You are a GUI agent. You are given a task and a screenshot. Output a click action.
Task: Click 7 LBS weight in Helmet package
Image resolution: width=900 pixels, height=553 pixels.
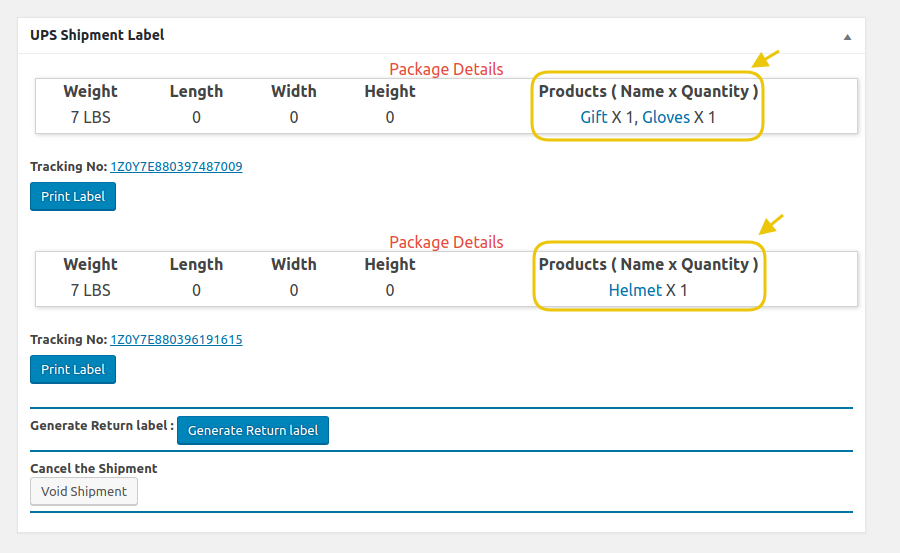coord(90,290)
